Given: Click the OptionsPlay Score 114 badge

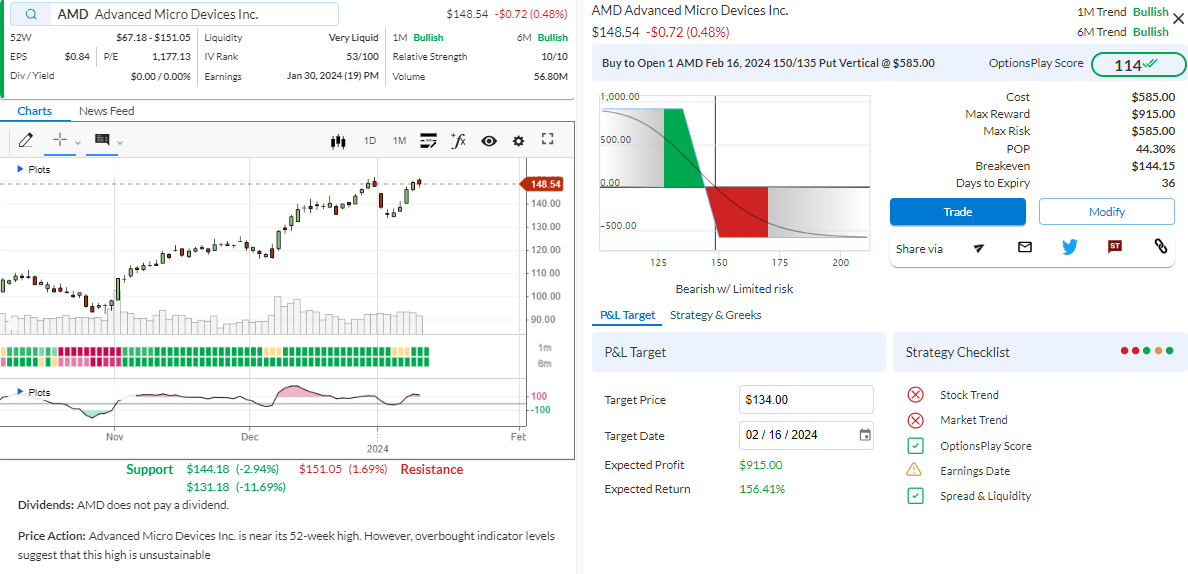Looking at the screenshot, I should point(1138,65).
